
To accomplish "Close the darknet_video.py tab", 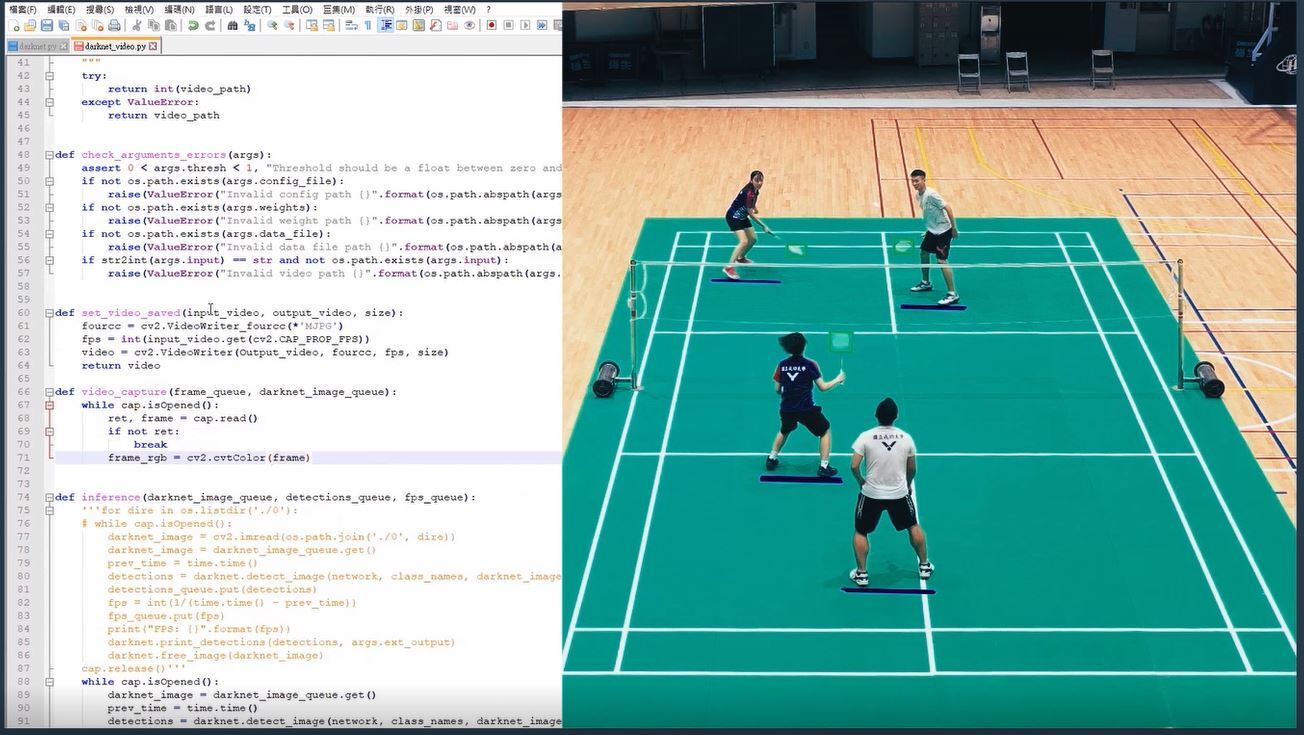I will (153, 46).
